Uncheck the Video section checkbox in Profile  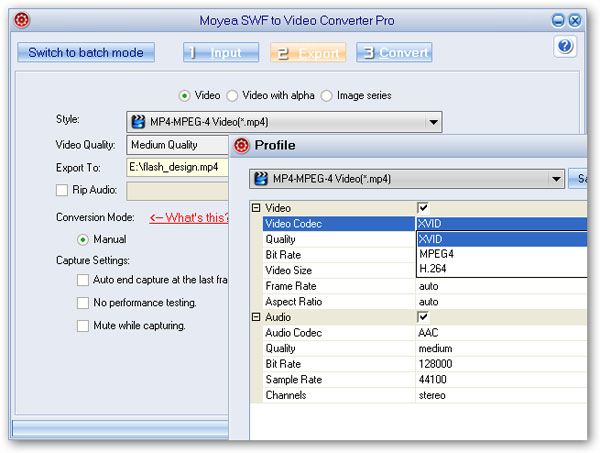tap(423, 208)
